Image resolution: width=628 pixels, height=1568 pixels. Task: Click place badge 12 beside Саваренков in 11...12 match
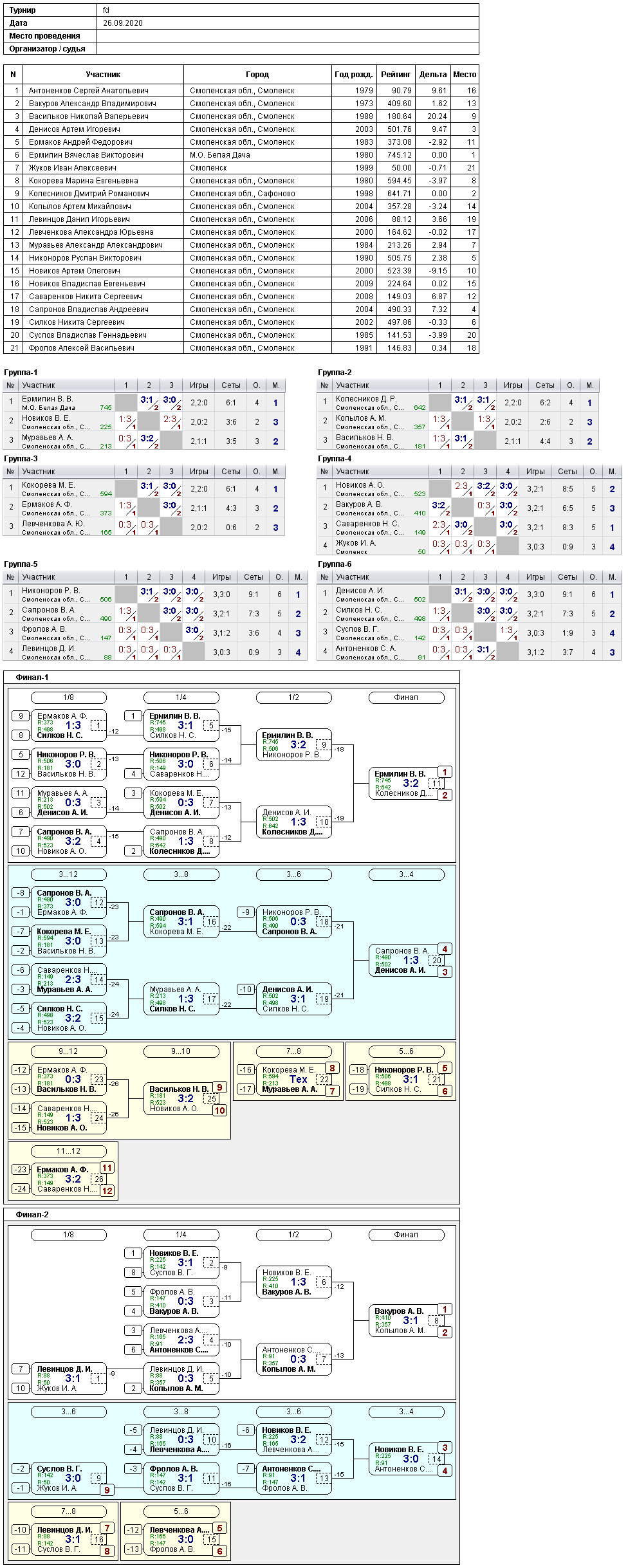pos(107,1191)
